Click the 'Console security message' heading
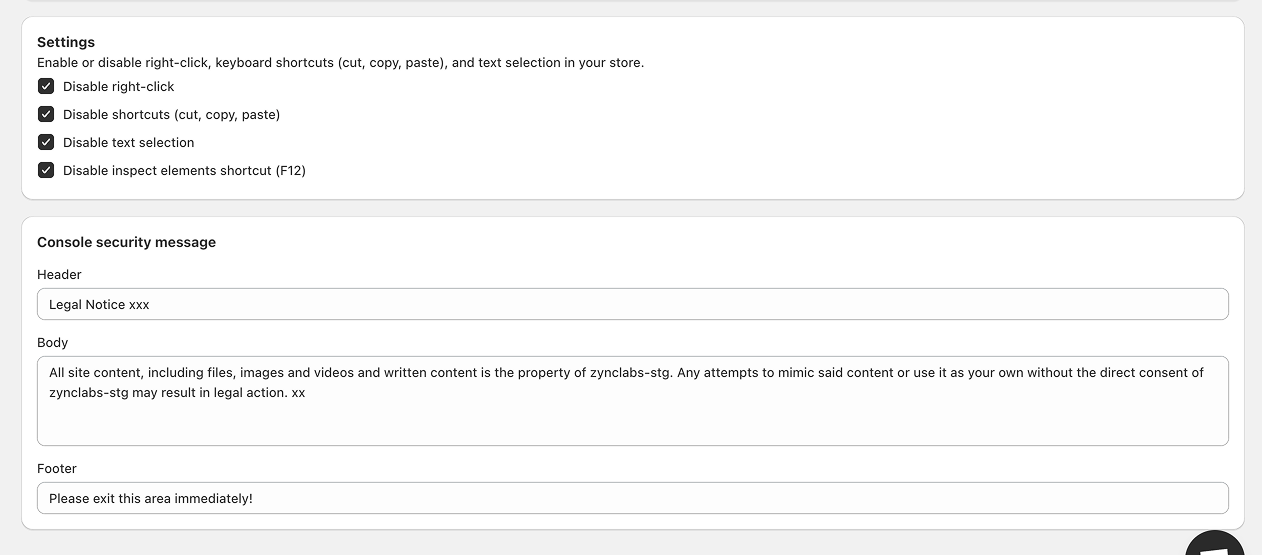1262x555 pixels. [x=126, y=242]
